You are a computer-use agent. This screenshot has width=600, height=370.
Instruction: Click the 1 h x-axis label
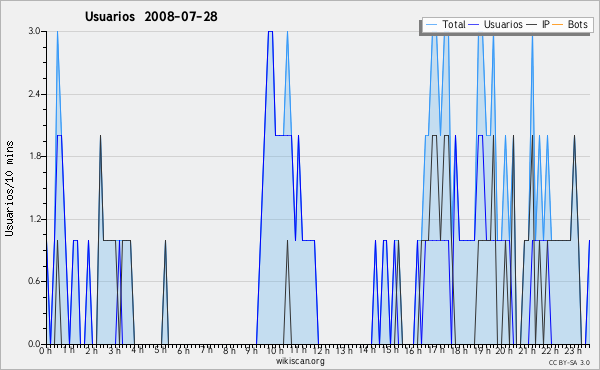coord(69,350)
